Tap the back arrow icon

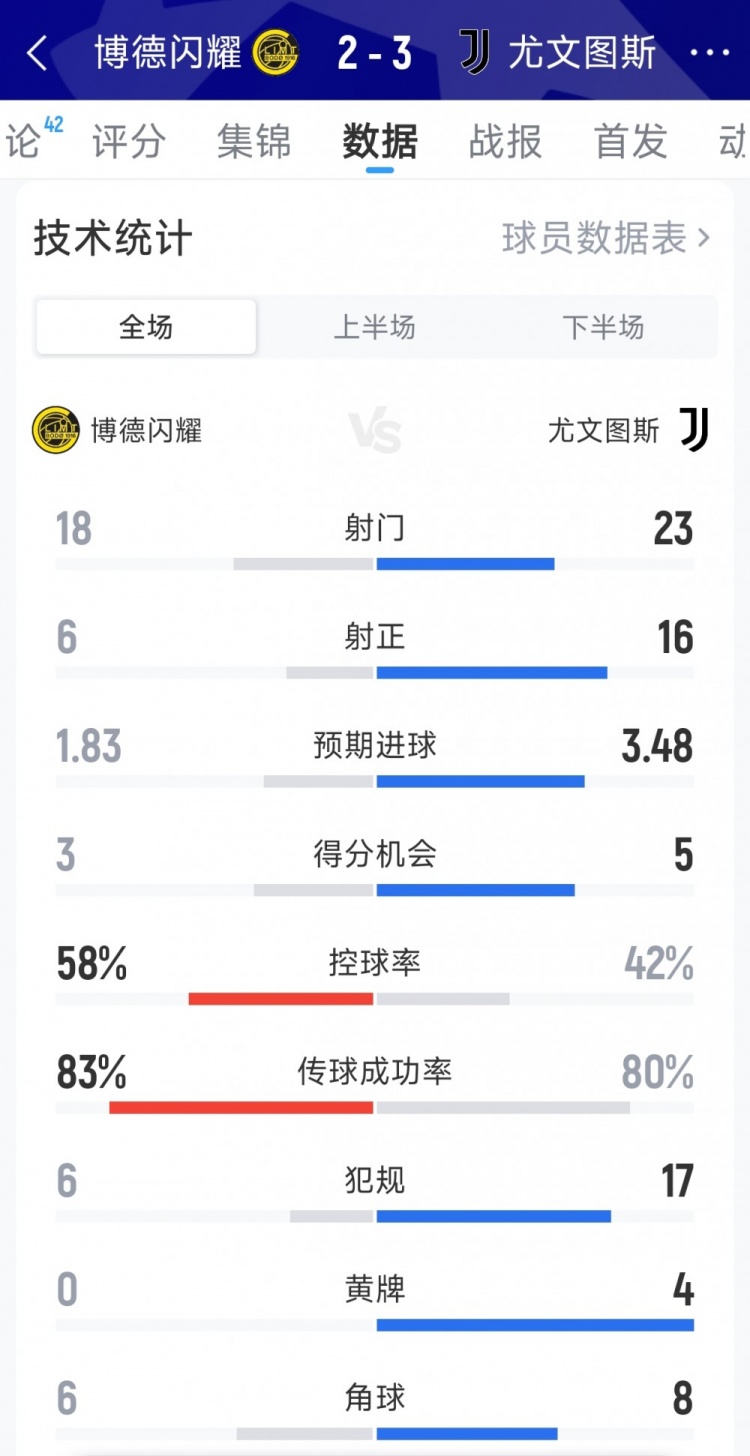coord(37,53)
